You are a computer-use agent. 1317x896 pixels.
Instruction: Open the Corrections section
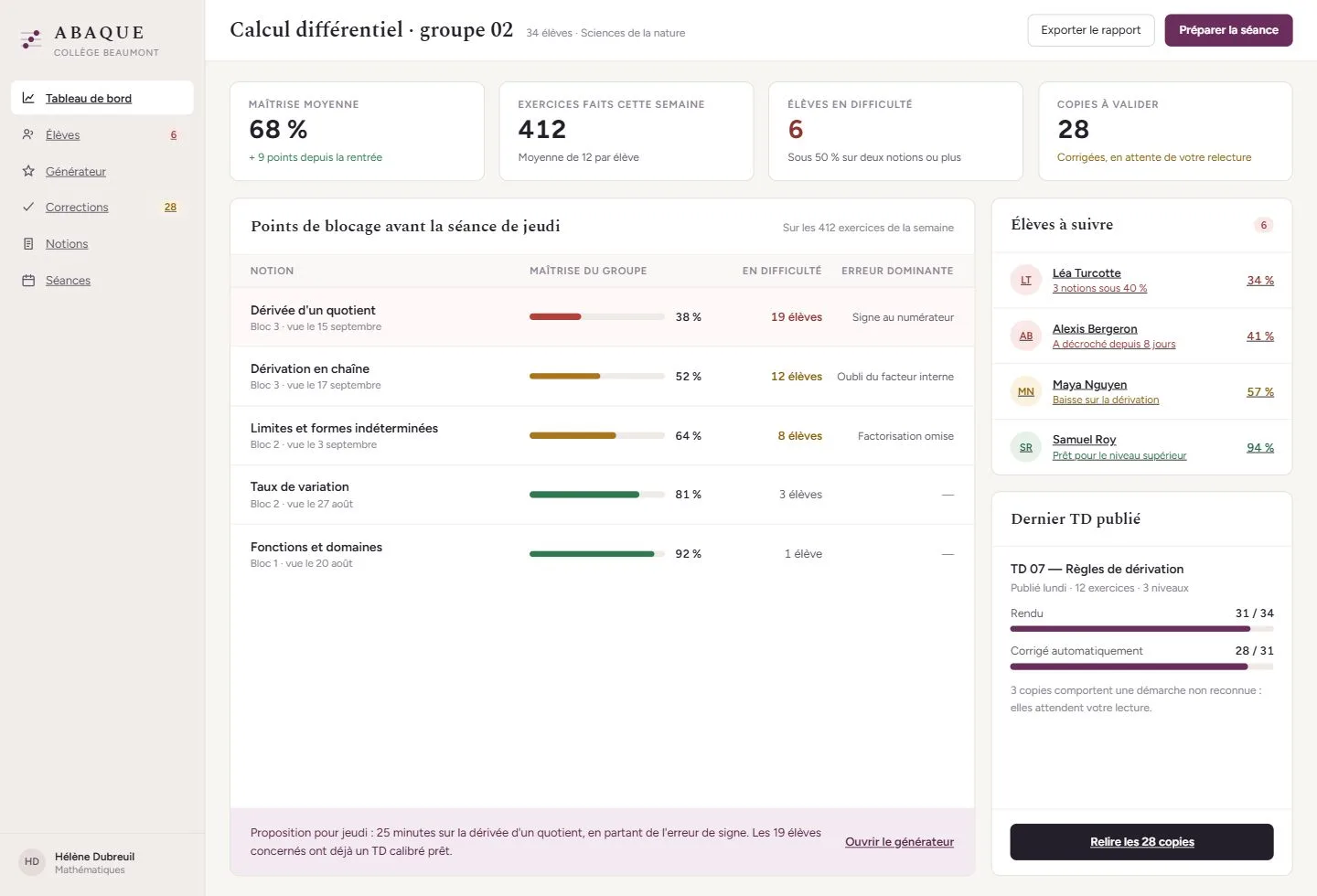(102, 207)
